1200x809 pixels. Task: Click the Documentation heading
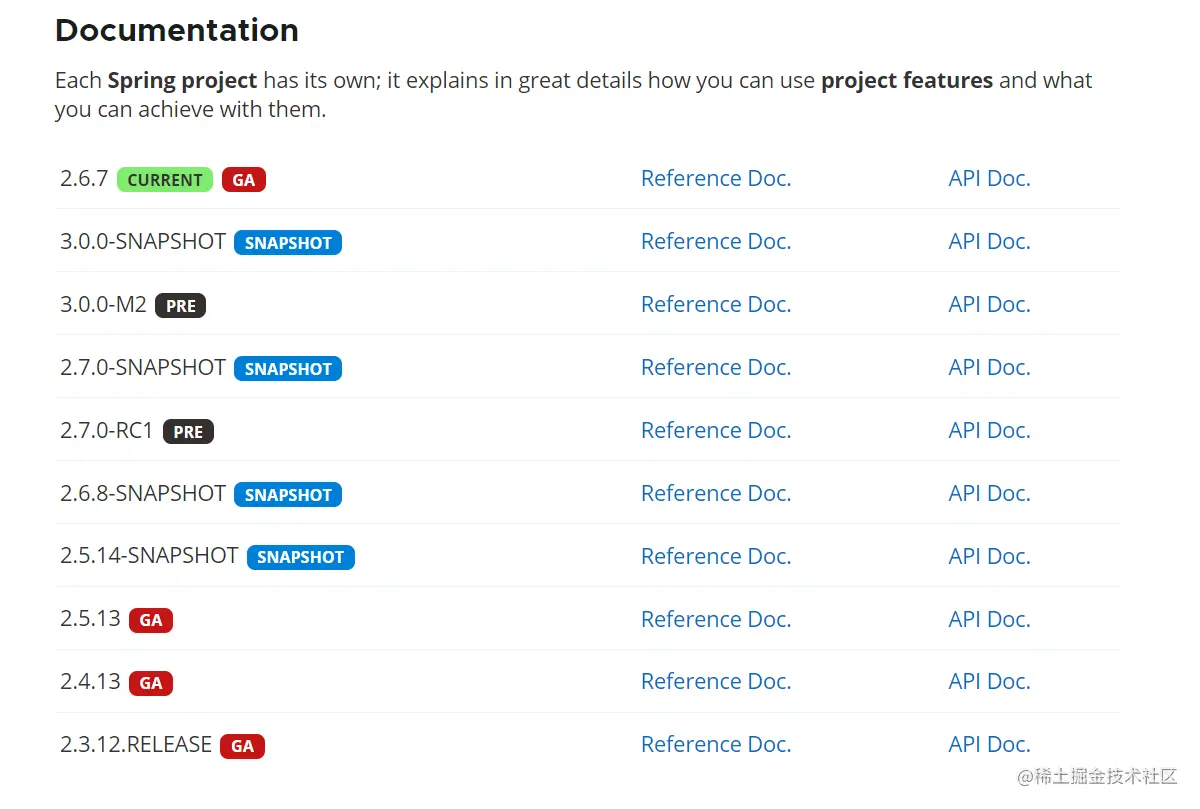point(177,30)
